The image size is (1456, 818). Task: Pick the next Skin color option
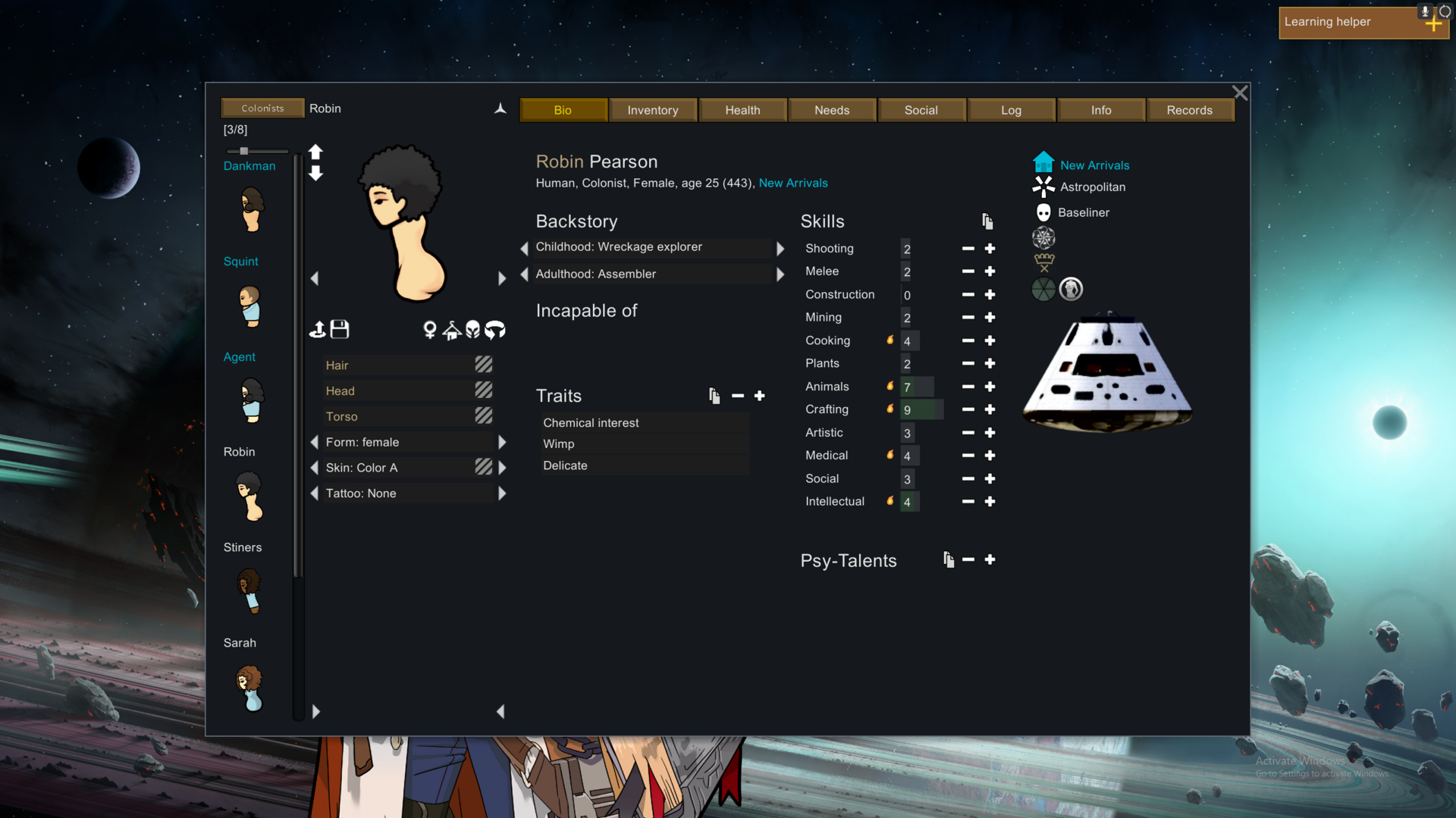pyautogui.click(x=502, y=468)
